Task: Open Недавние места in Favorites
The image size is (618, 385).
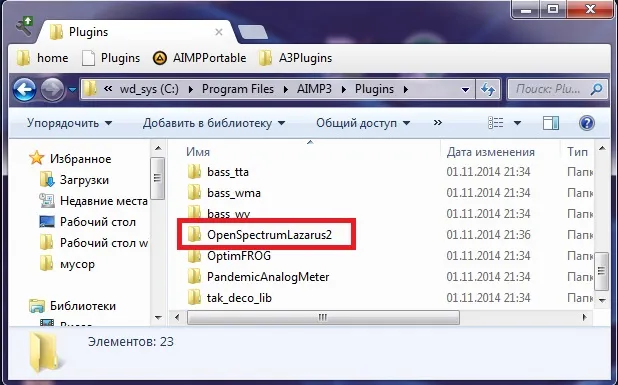Action: point(104,201)
